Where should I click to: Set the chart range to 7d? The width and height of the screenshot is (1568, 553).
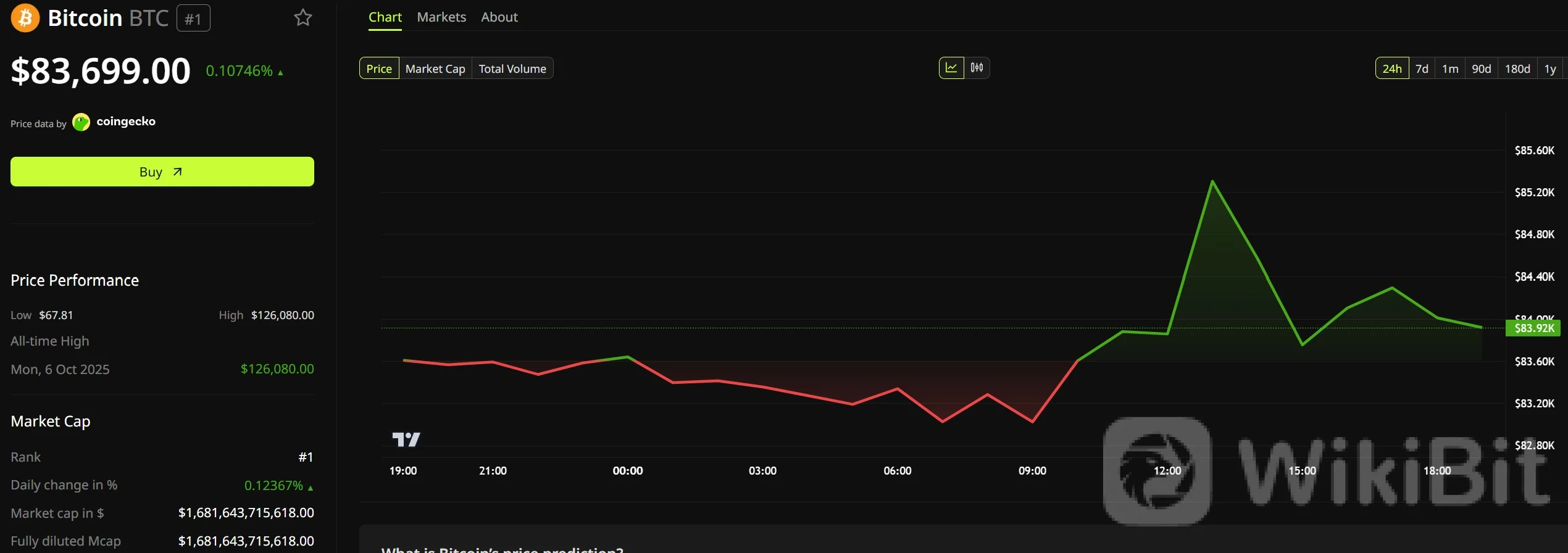[1422, 69]
